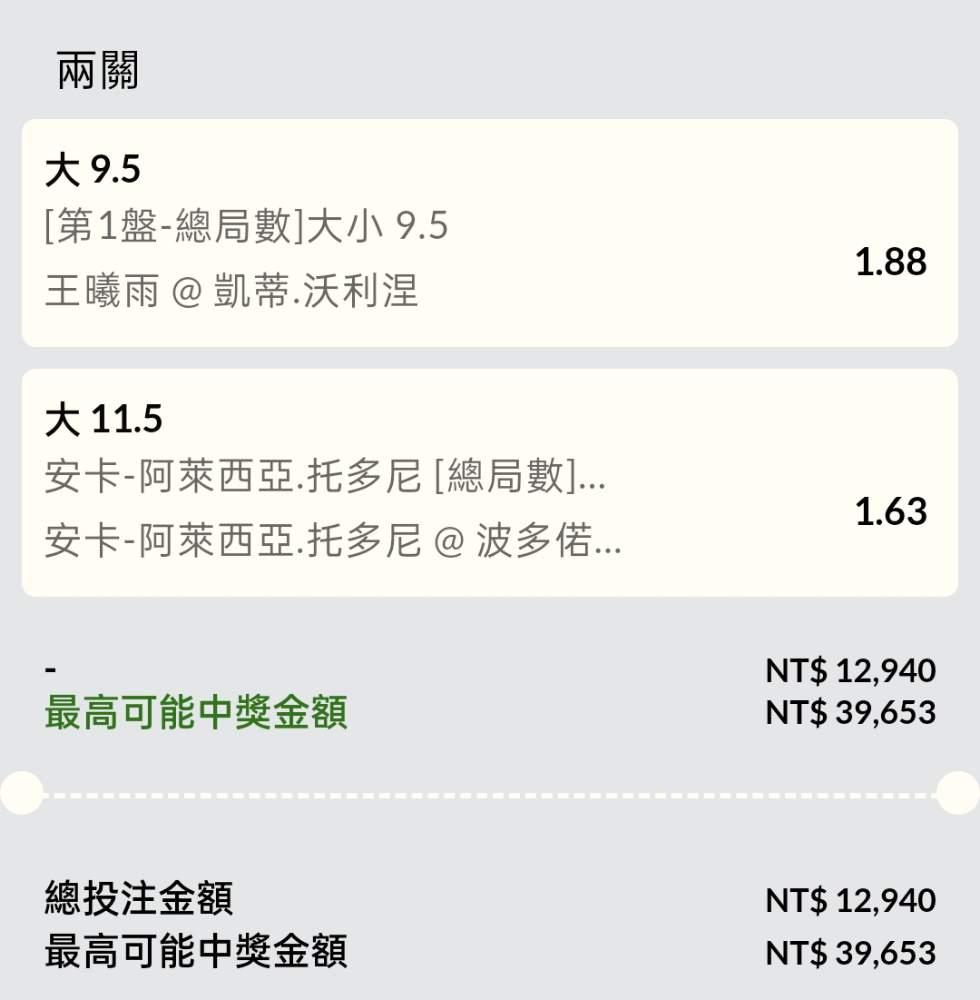Click the dashed ticket divider line
Viewport: 980px width, 1000px height.
(x=490, y=795)
